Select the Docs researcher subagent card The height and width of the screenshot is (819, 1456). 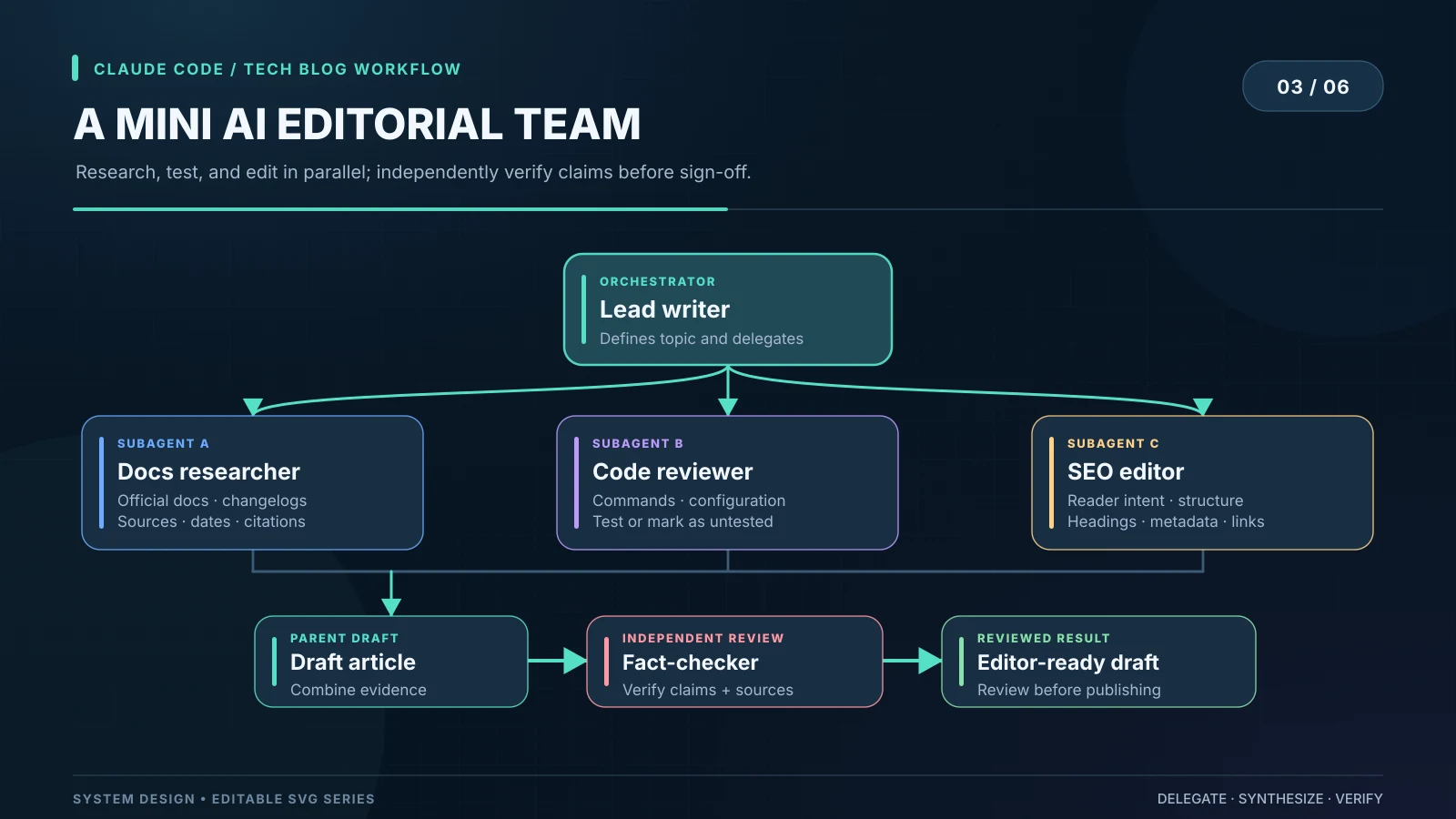pyautogui.click(x=252, y=482)
